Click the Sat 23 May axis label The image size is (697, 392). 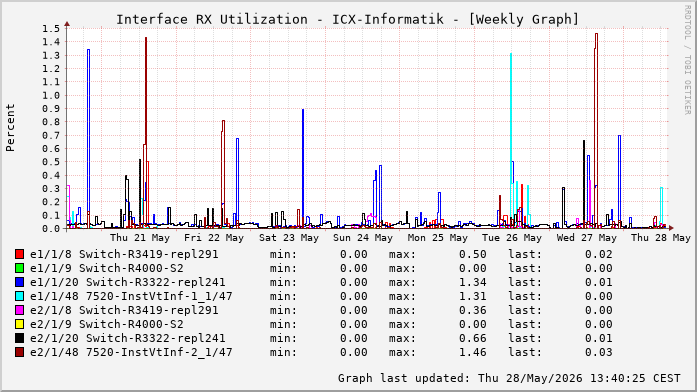pyautogui.click(x=289, y=238)
